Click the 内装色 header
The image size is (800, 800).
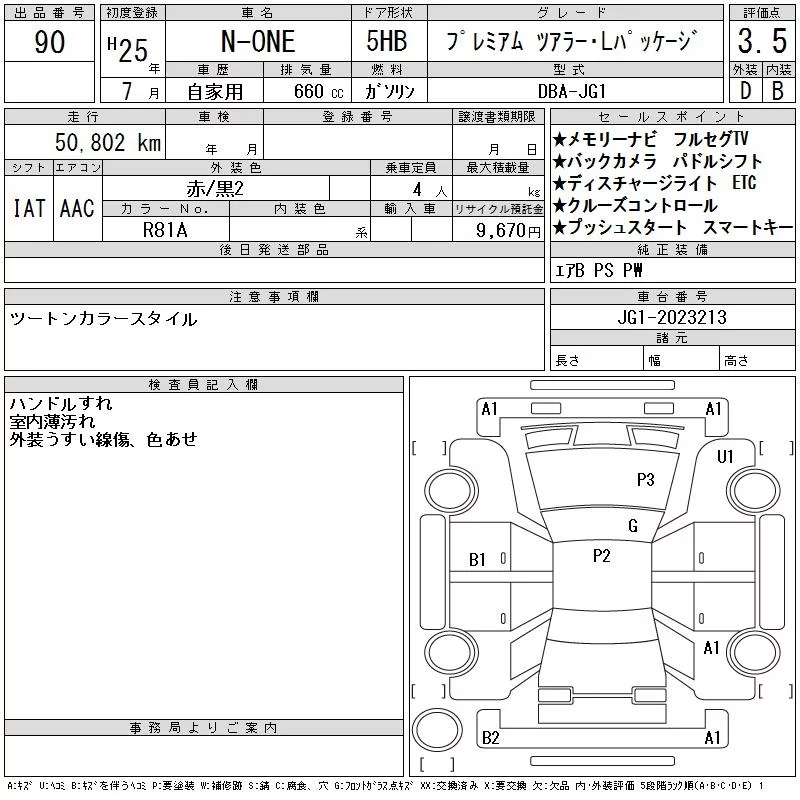pyautogui.click(x=299, y=209)
